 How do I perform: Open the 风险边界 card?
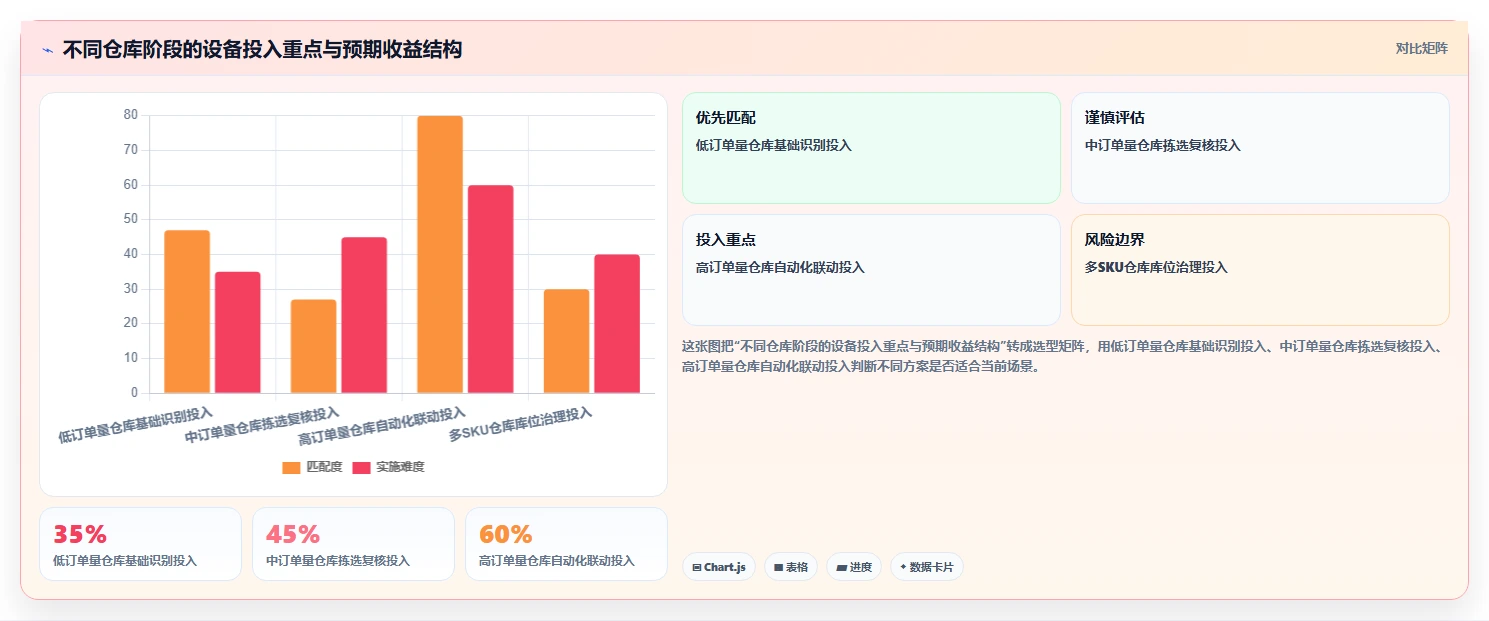click(x=1260, y=270)
